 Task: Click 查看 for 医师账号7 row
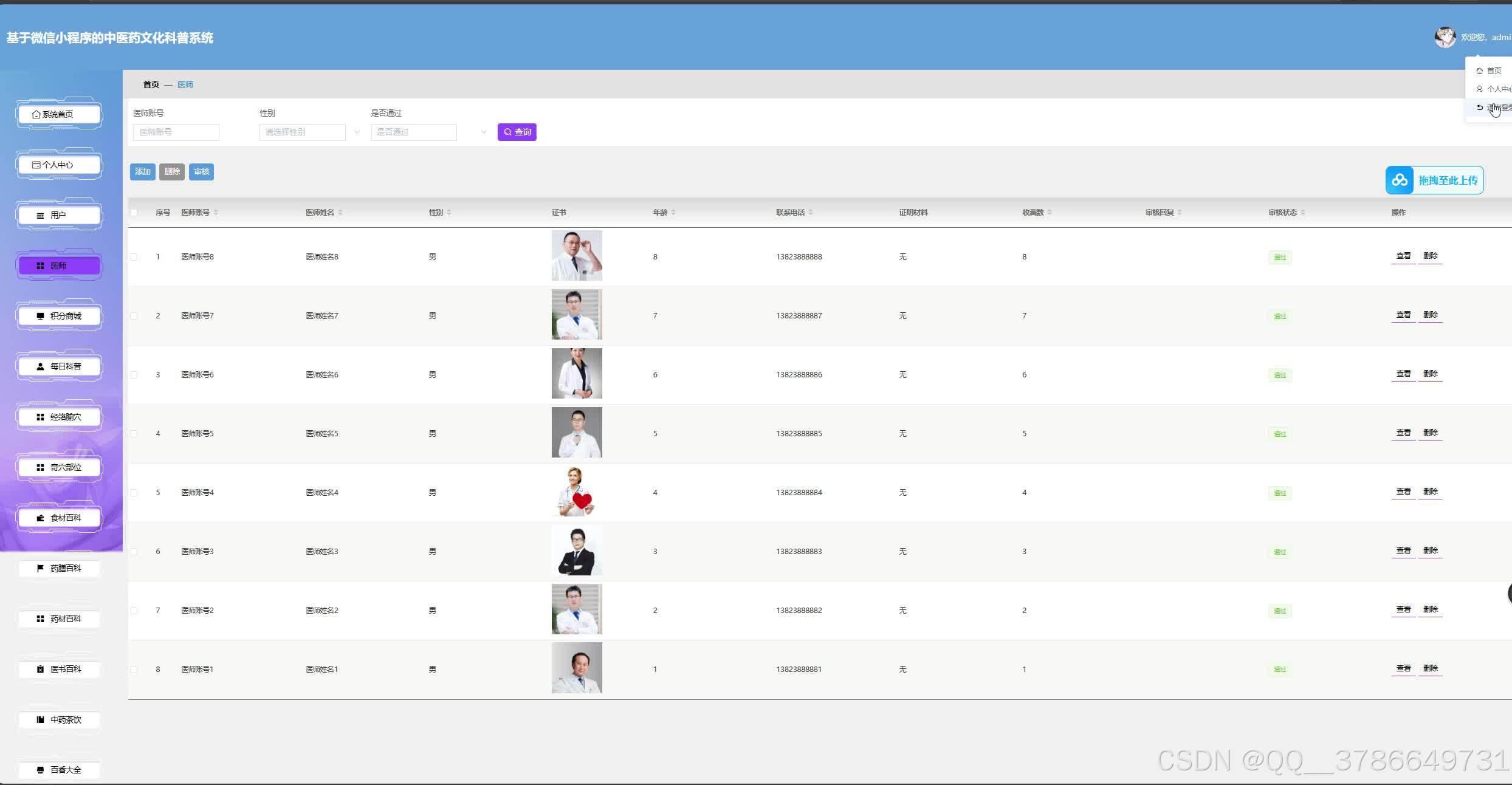[x=1403, y=315]
